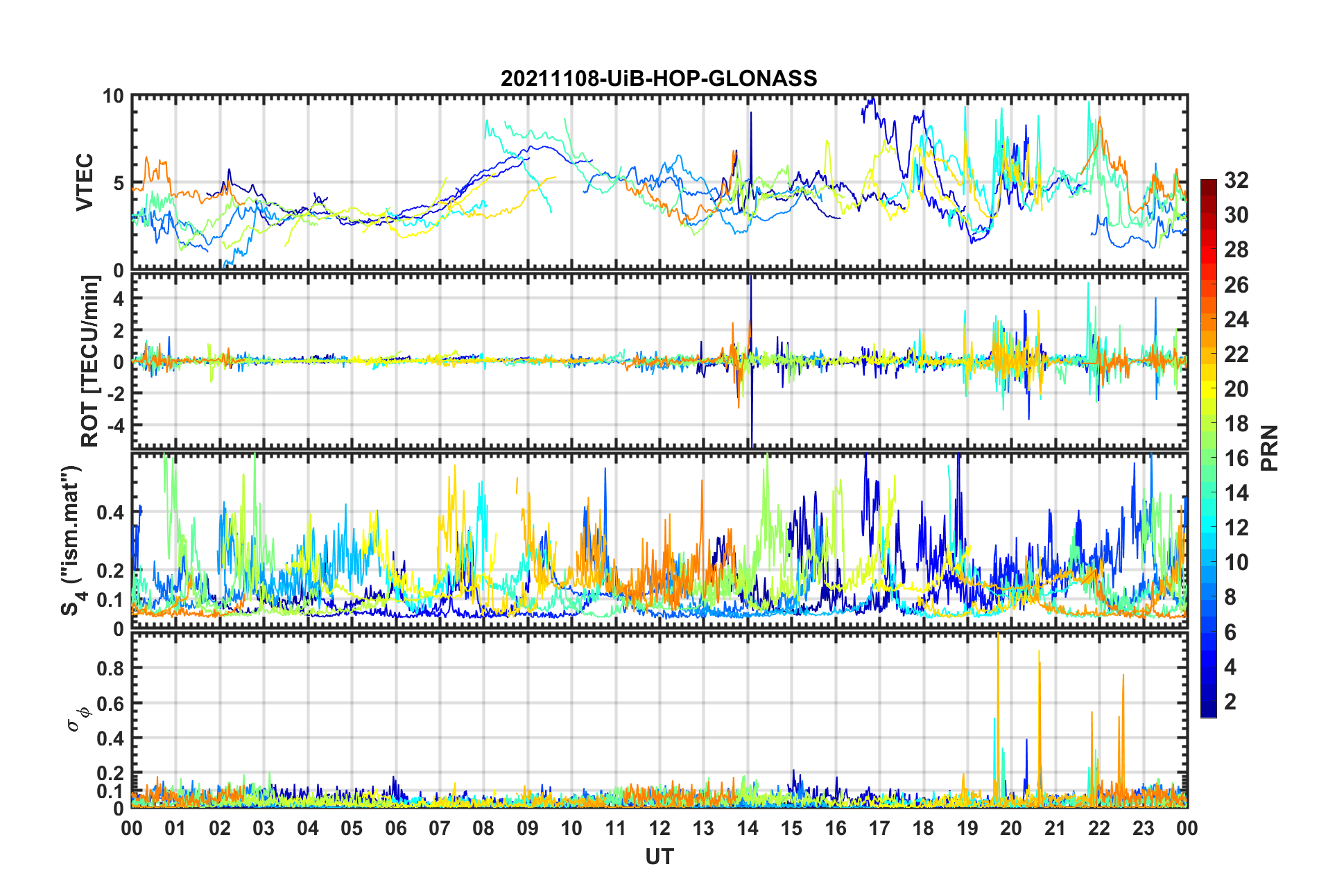Click the tallest orange sigma phi spike before 20 UT

coord(998,718)
